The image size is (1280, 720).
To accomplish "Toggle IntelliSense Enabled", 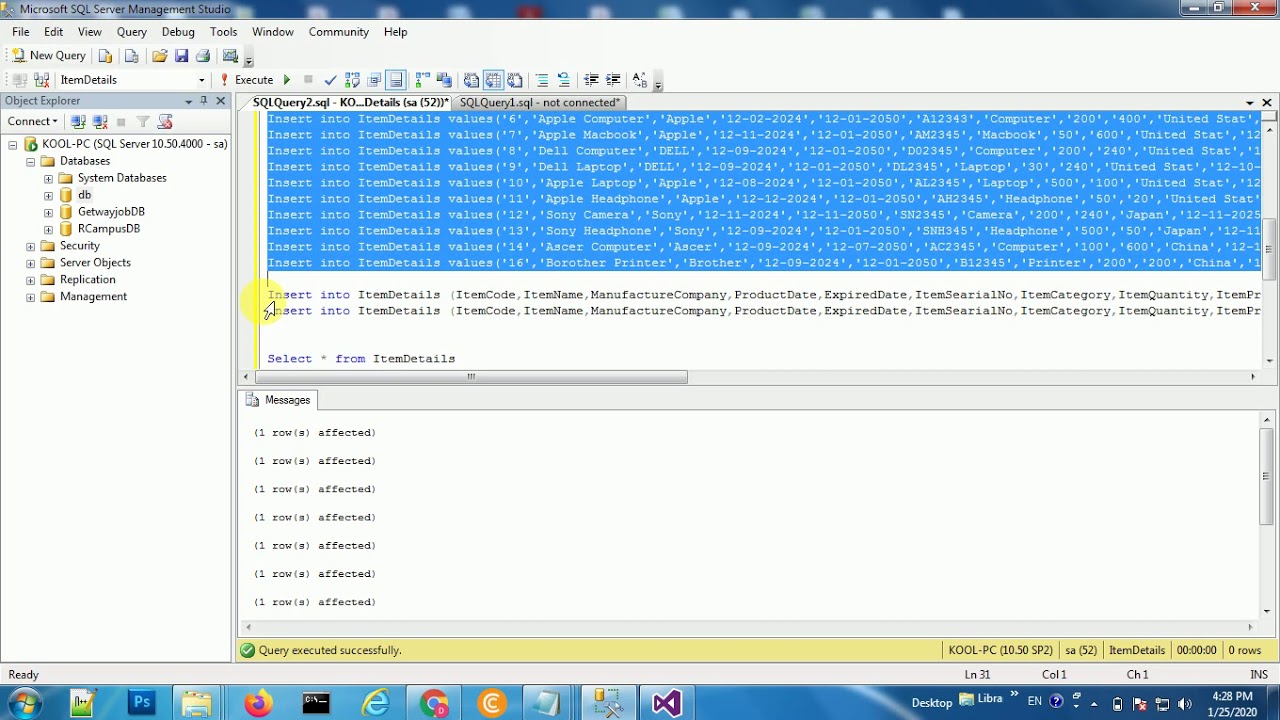I will [x=396, y=80].
